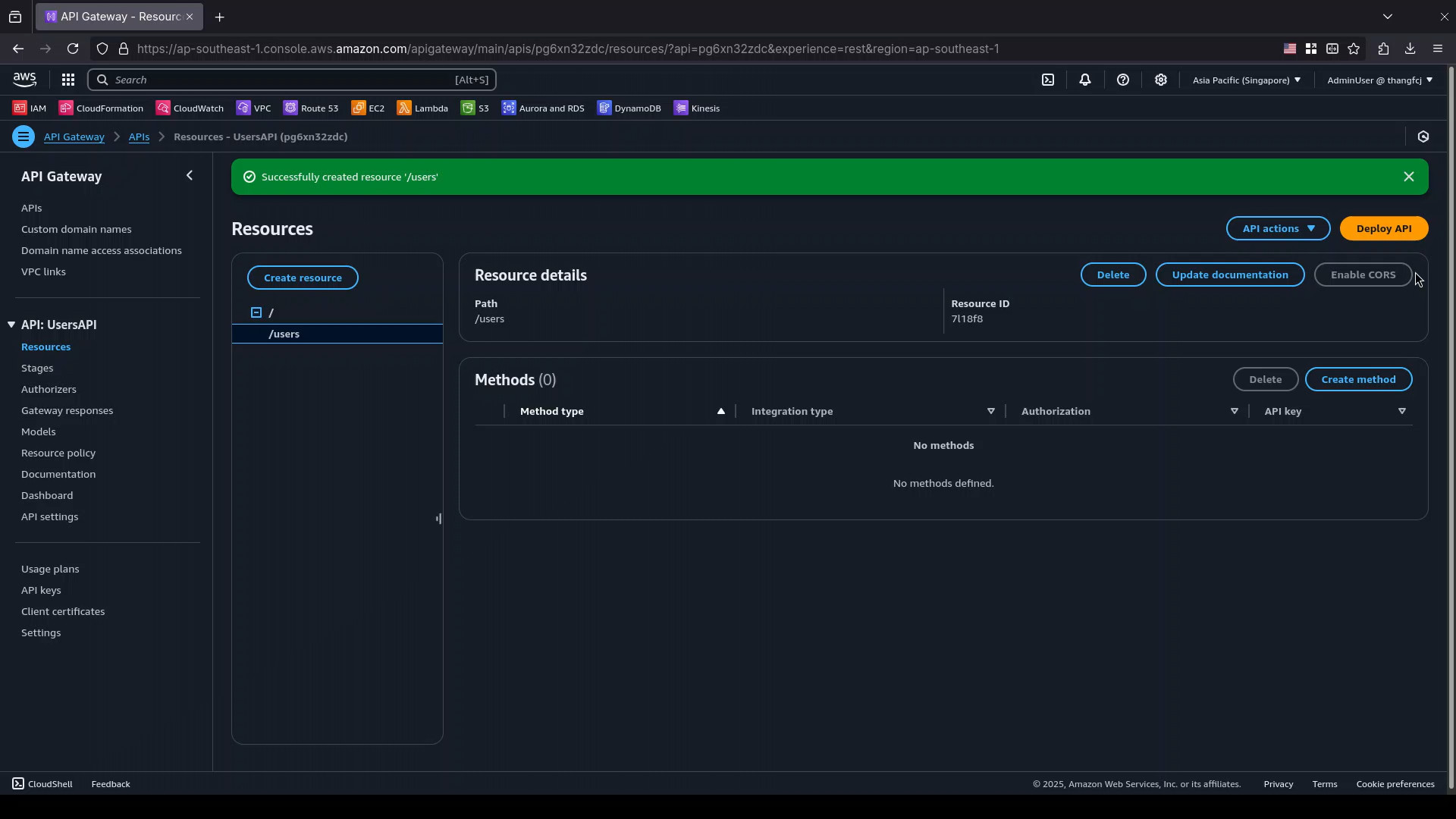Screen dimensions: 1456x819
Task: Open the settings gear in AWS header
Action: coord(1161,80)
